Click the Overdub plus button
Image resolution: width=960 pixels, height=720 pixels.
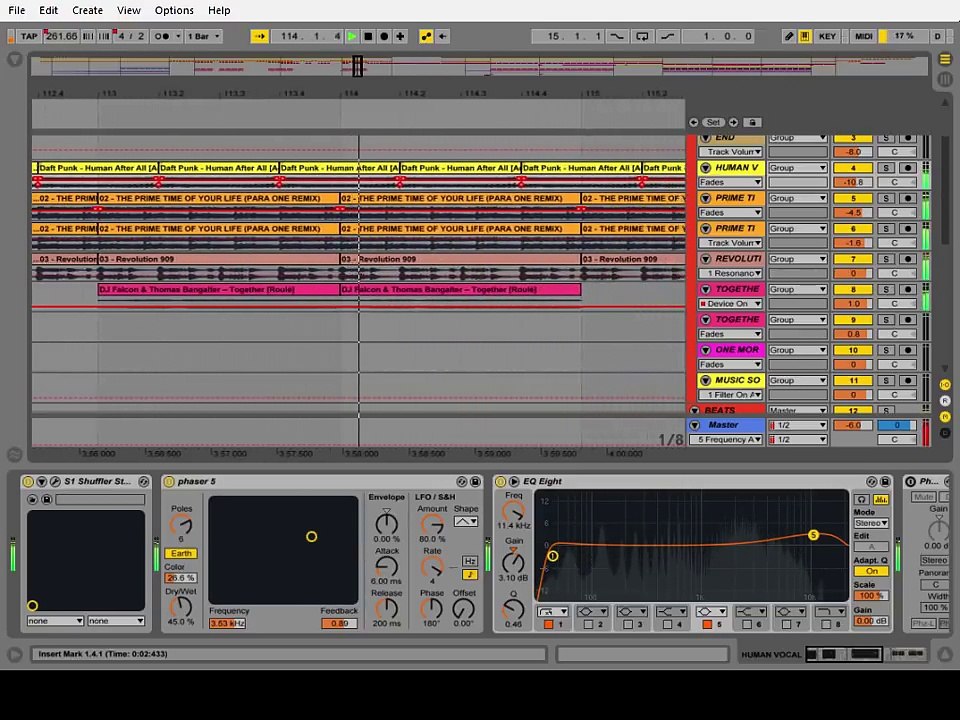[400, 36]
